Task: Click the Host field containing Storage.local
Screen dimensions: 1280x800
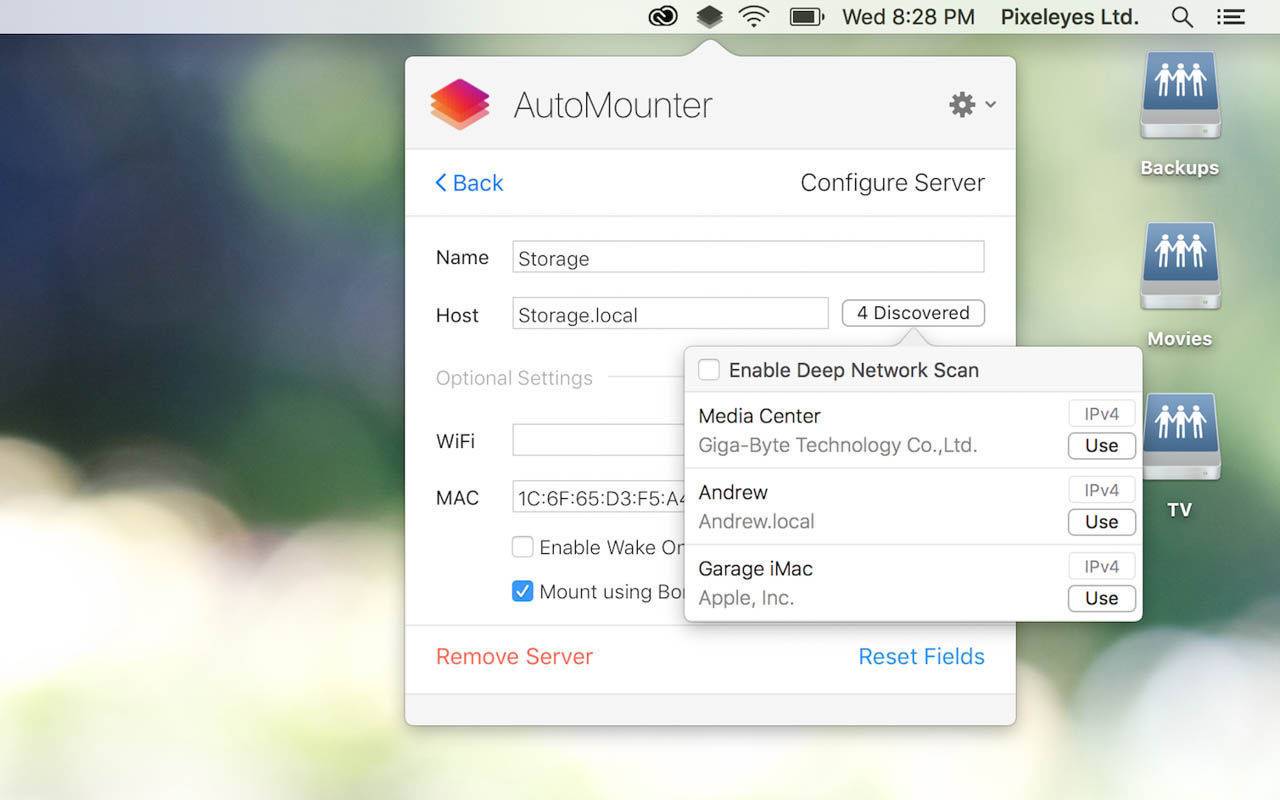Action: coord(670,314)
